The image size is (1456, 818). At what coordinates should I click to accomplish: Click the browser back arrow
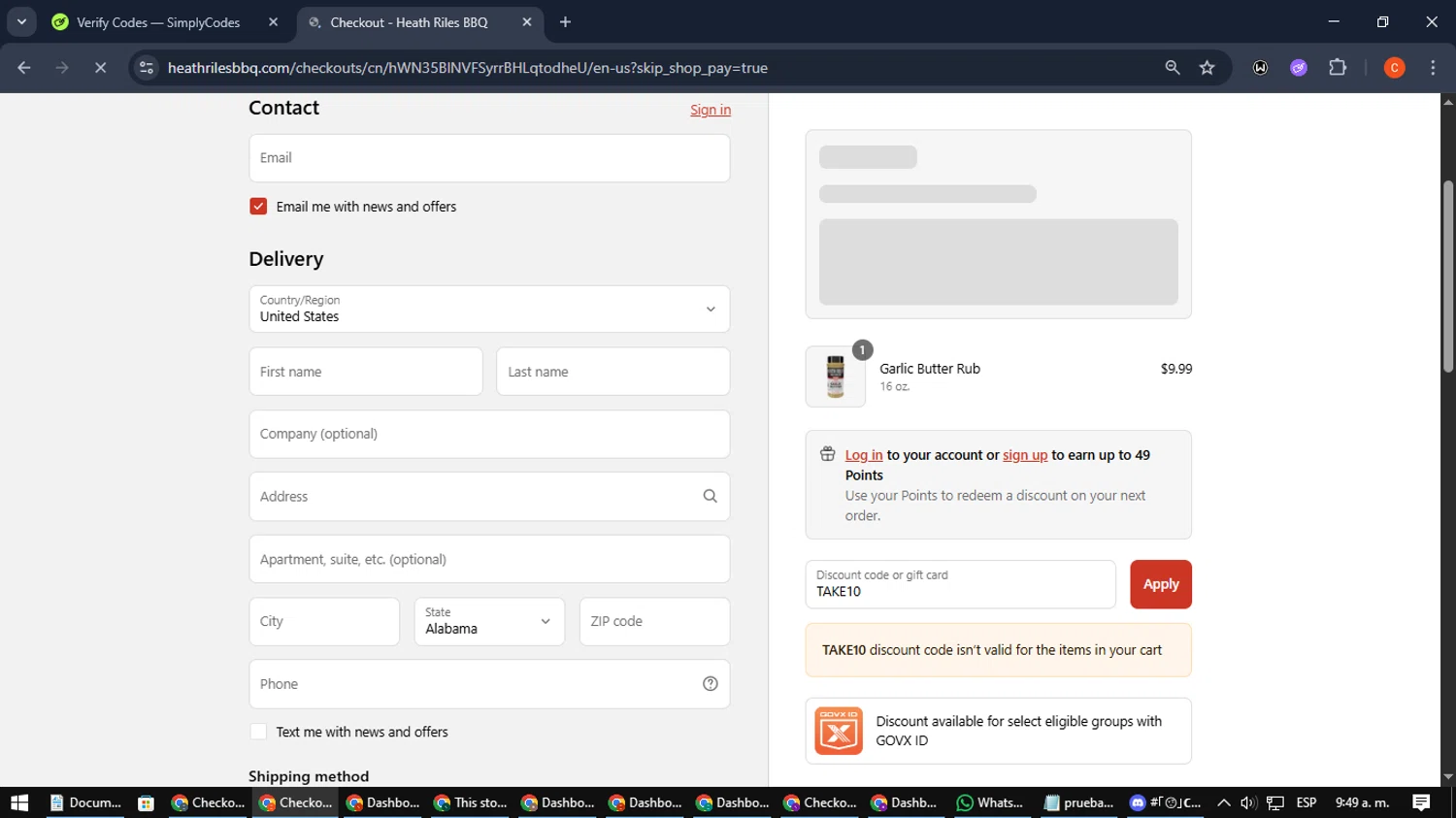point(24,68)
